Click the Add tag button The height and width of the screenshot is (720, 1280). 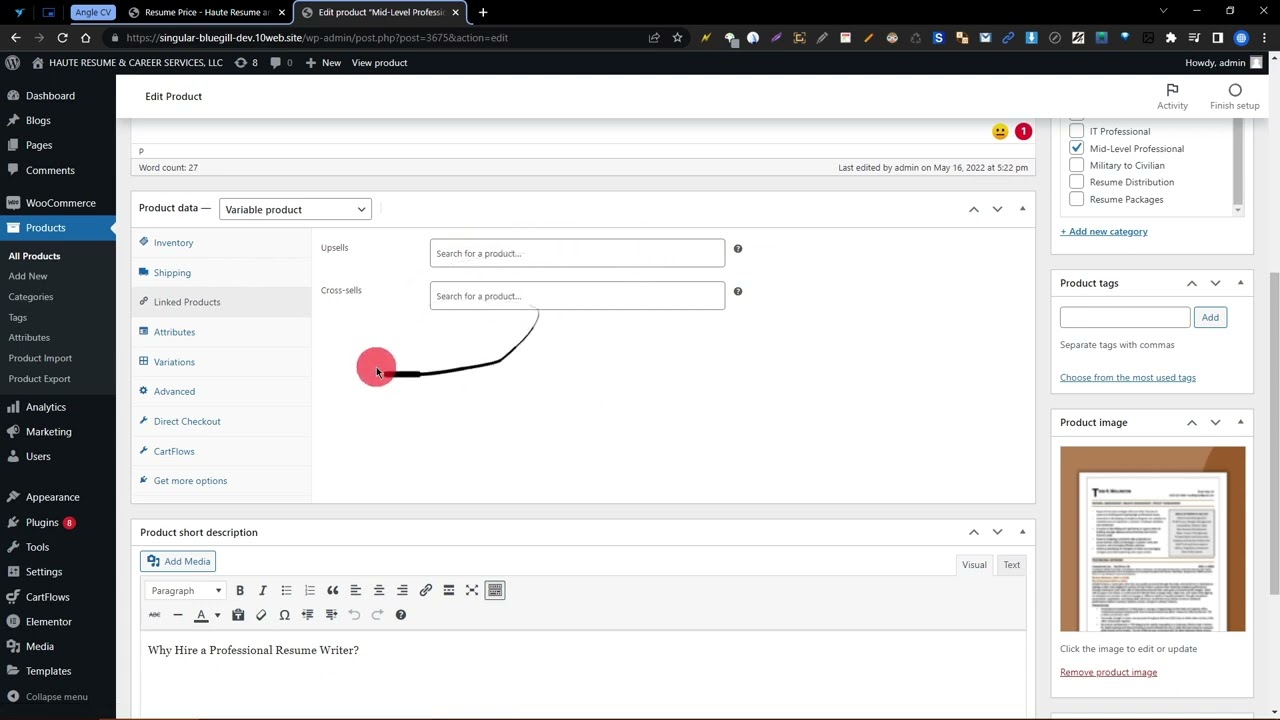point(1210,317)
